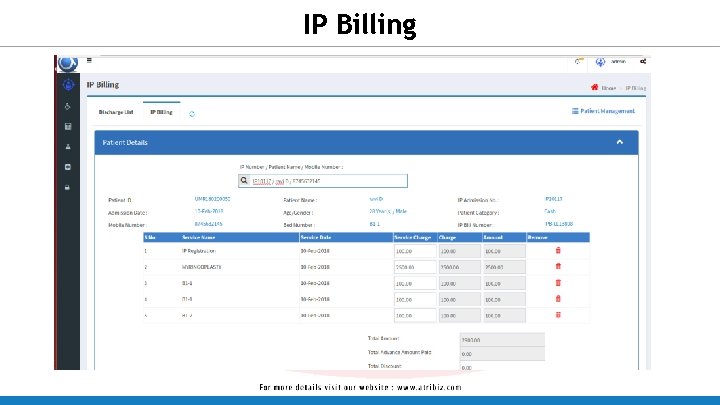Click the Charge cell in row 2
The width and height of the screenshot is (720, 405).
(x=460, y=267)
